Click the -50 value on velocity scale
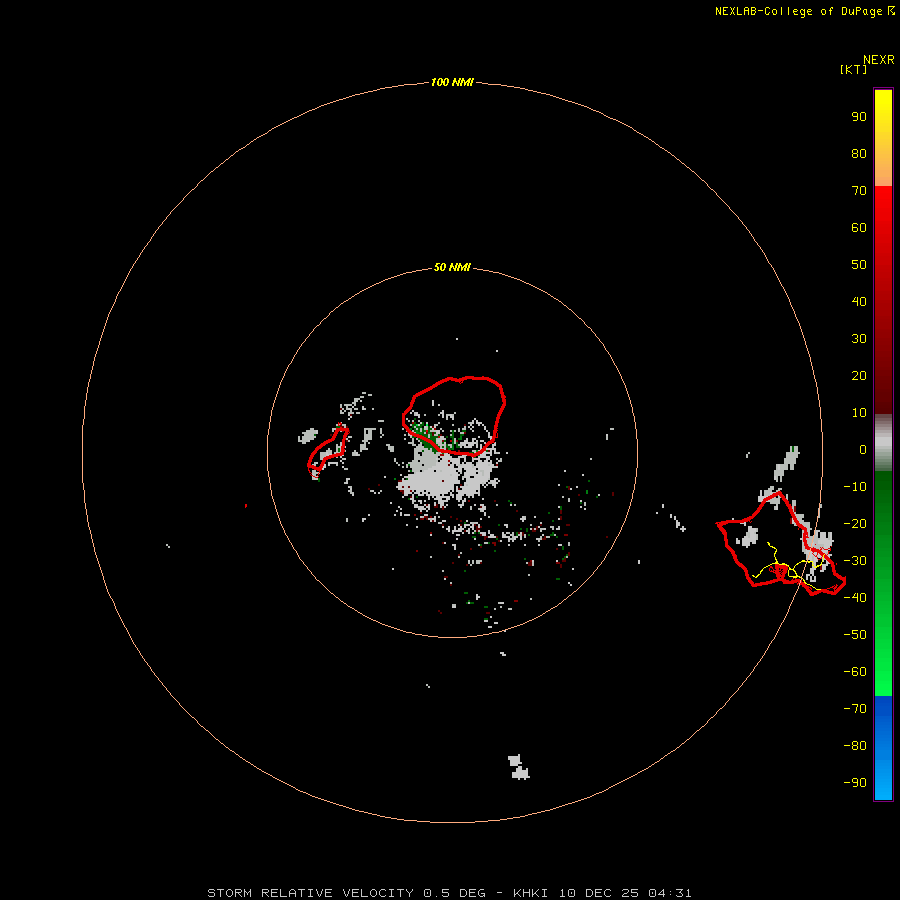Viewport: 900px width, 900px height. pyautogui.click(x=855, y=635)
